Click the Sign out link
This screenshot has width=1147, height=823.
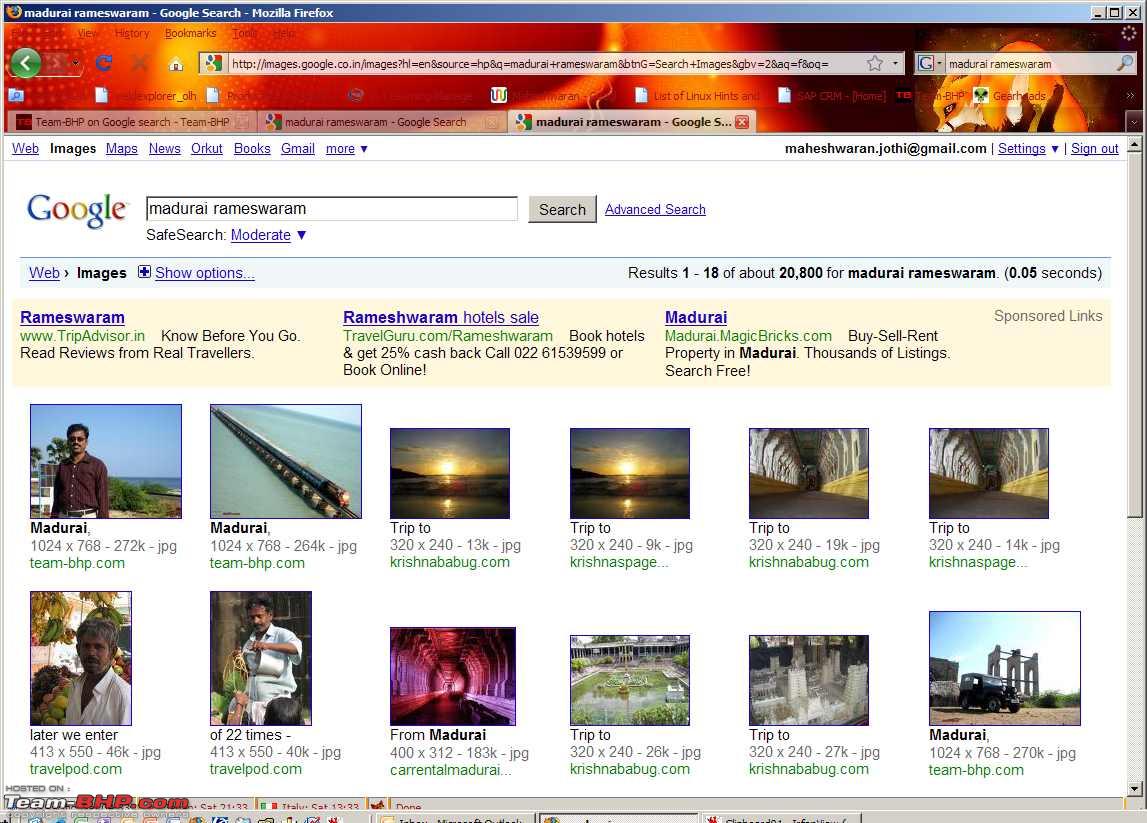[x=1095, y=149]
